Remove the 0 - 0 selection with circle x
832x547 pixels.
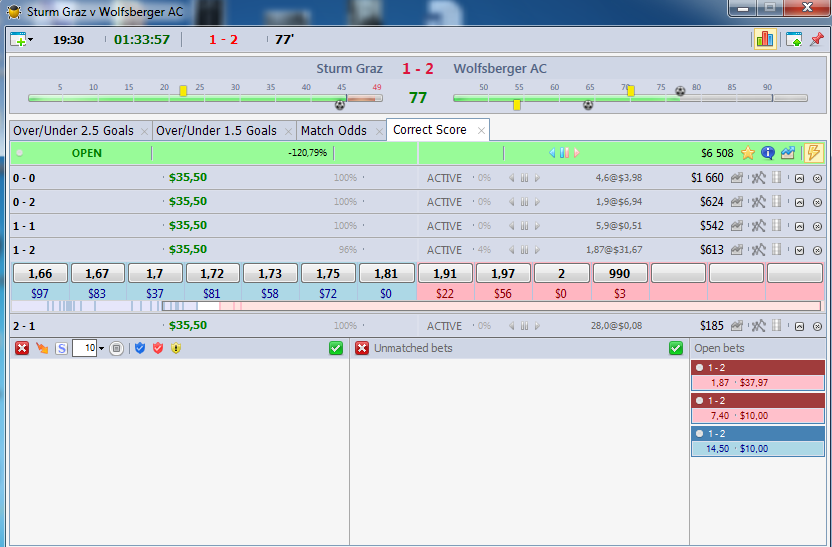pos(817,179)
